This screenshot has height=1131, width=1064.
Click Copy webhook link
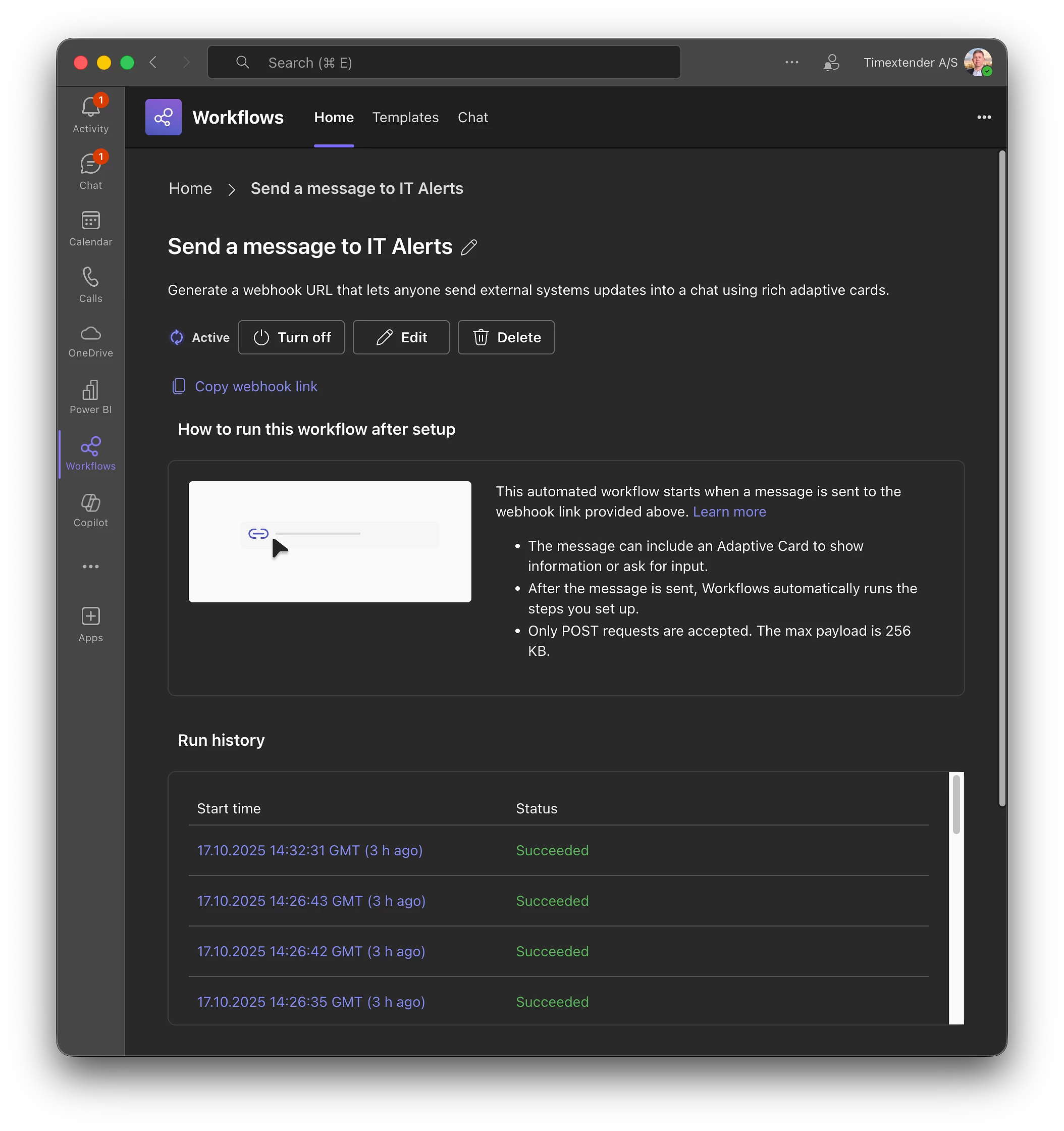tap(255, 386)
